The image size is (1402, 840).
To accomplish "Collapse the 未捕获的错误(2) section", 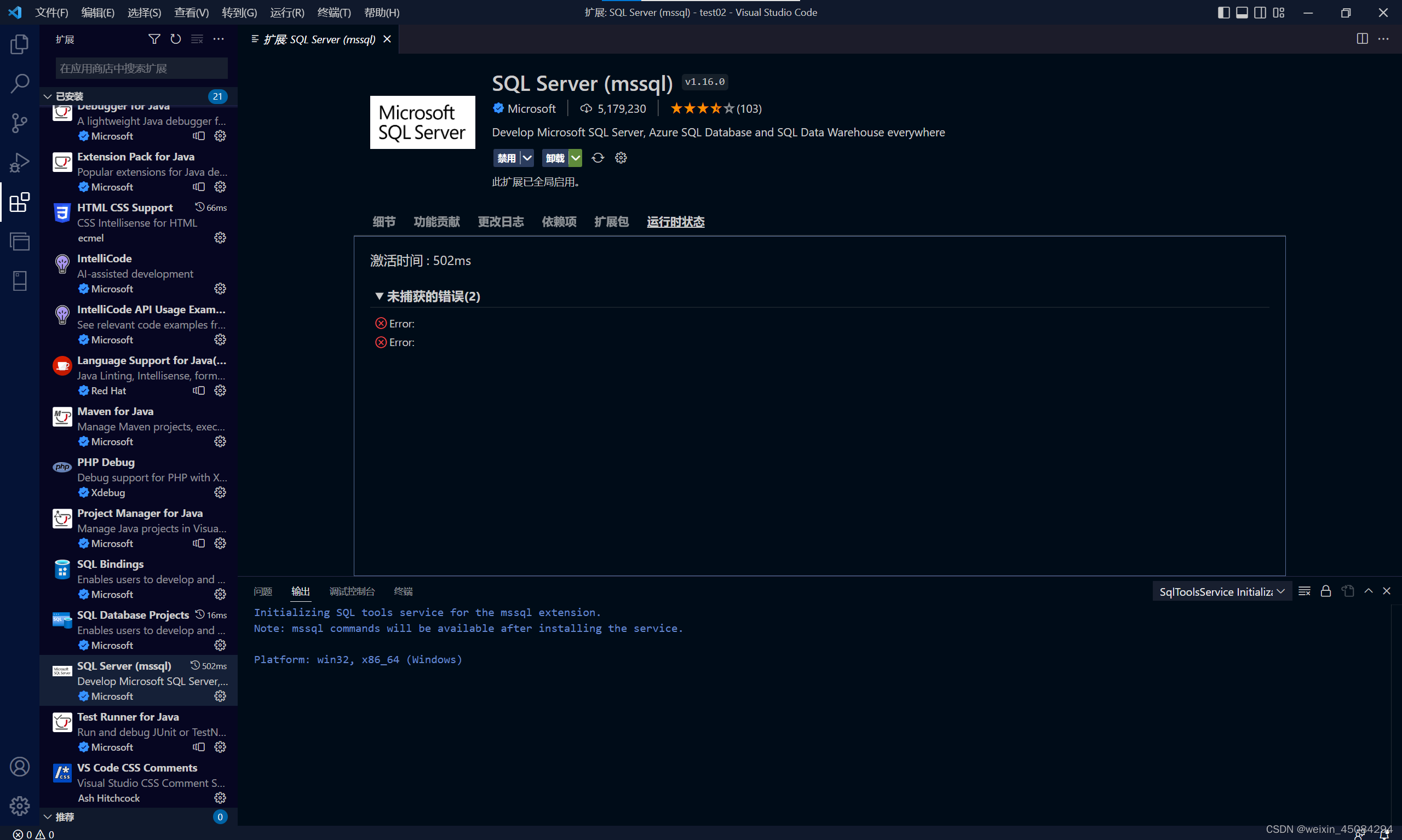I will (379, 296).
